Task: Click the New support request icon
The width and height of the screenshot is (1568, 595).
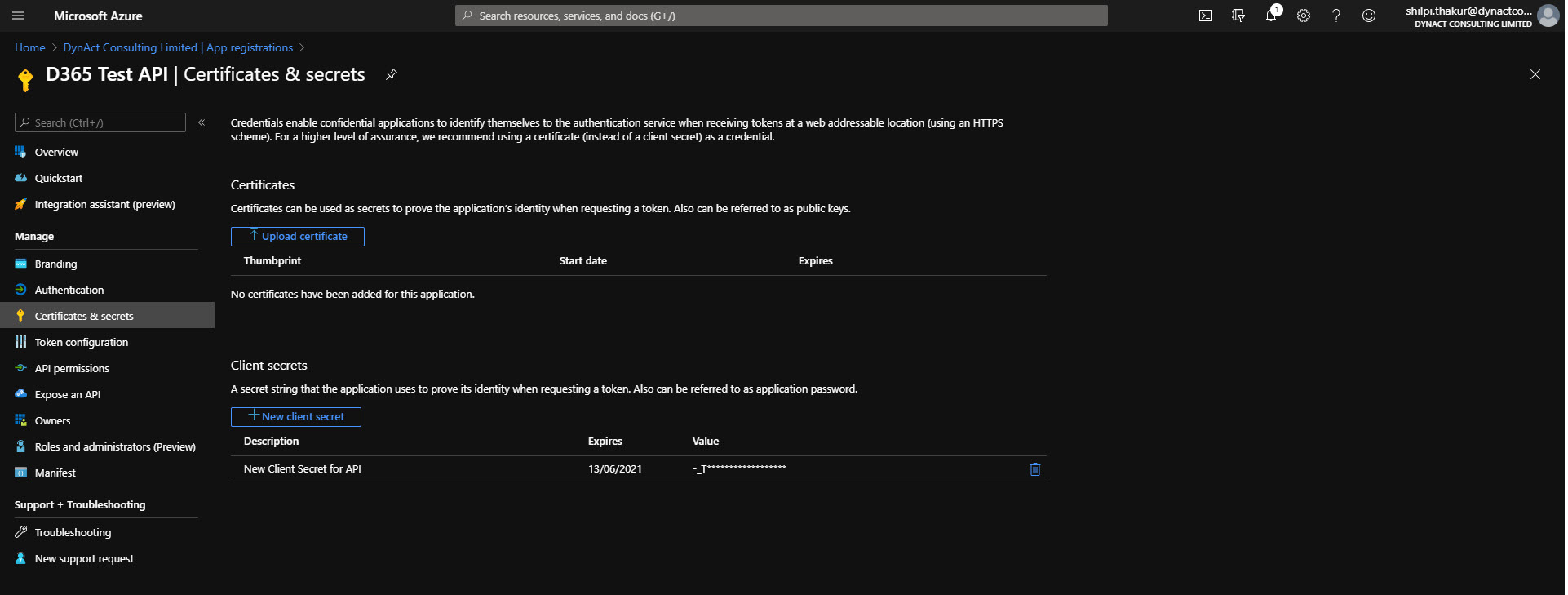Action: [x=20, y=558]
